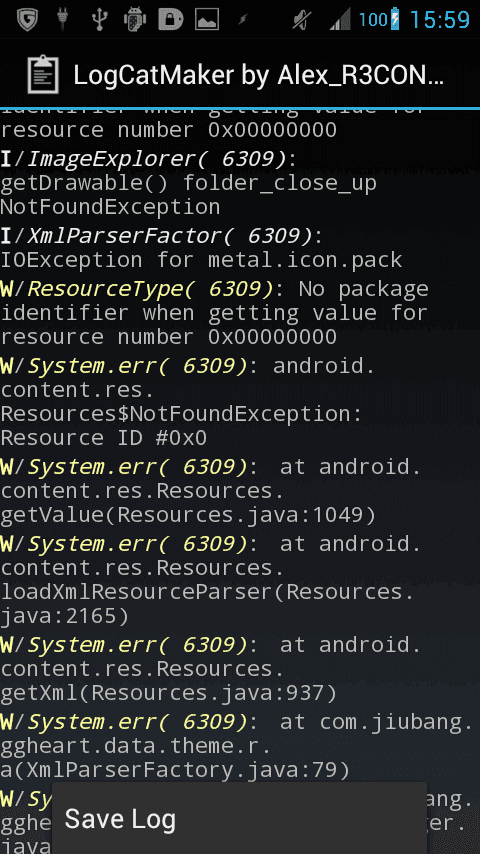
Task: Tap the ResourceType No package identifier warning
Action: pyautogui.click(x=214, y=313)
